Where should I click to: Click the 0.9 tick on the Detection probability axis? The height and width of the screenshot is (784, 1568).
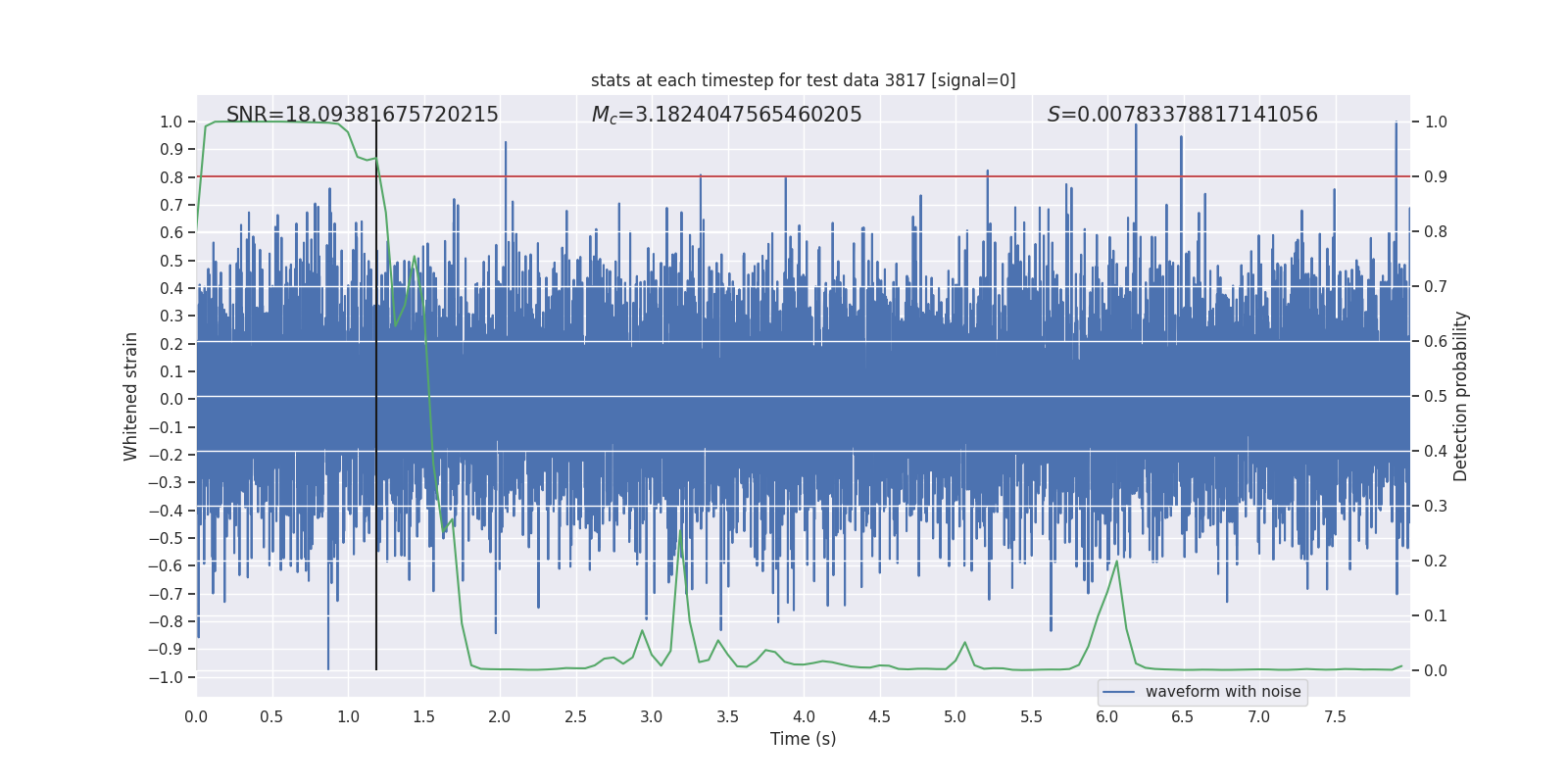pyautogui.click(x=1436, y=177)
